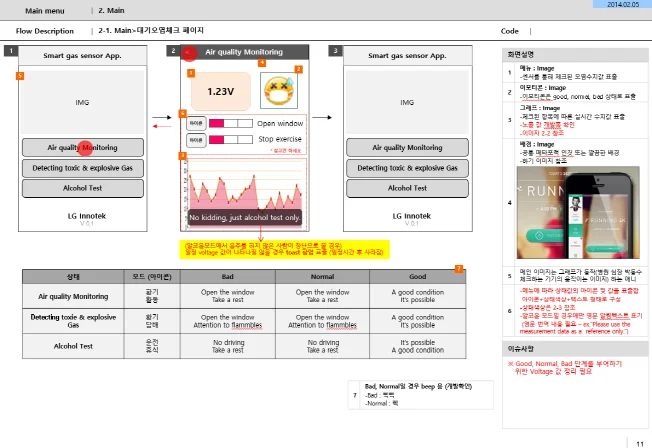Click the icon button beside Stop exercise
This screenshot has width=652, height=448.
[196, 140]
